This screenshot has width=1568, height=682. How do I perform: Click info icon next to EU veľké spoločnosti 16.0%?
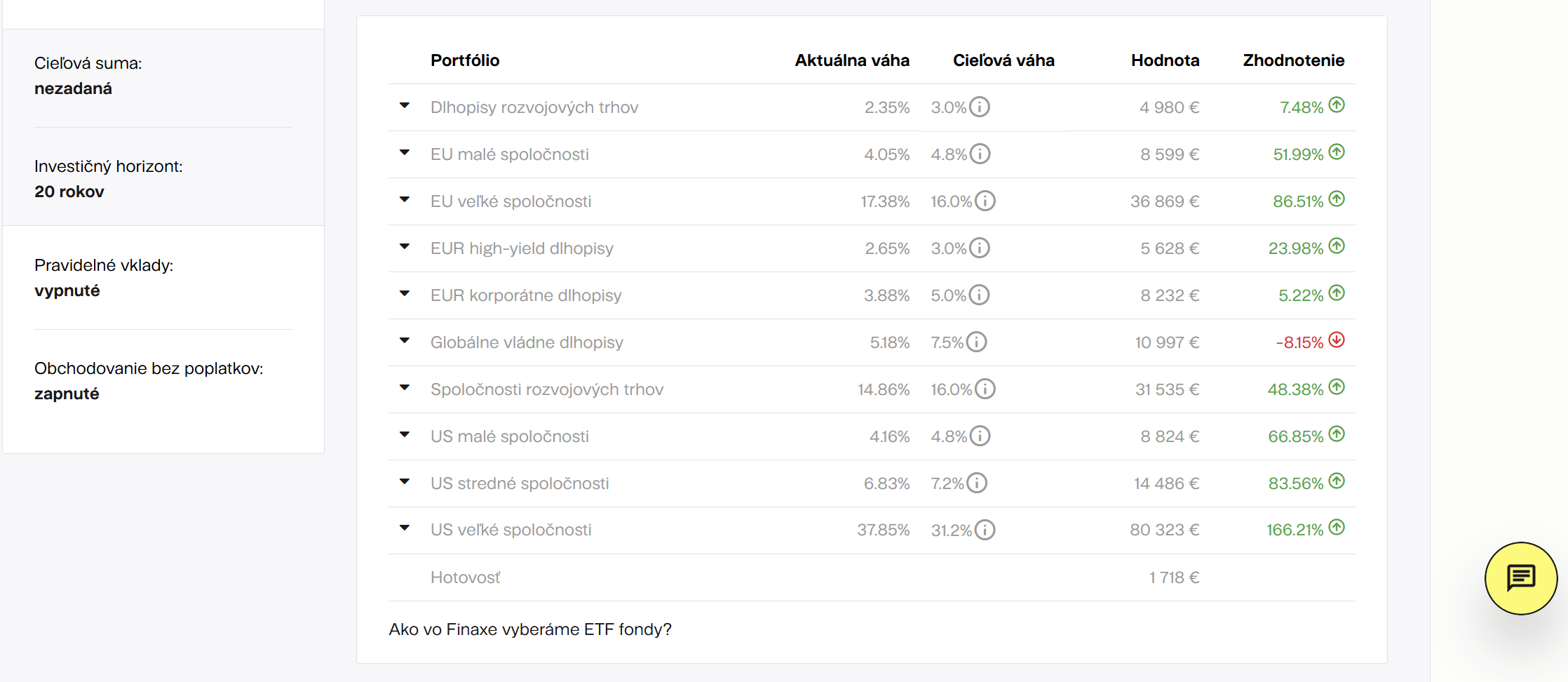(985, 201)
